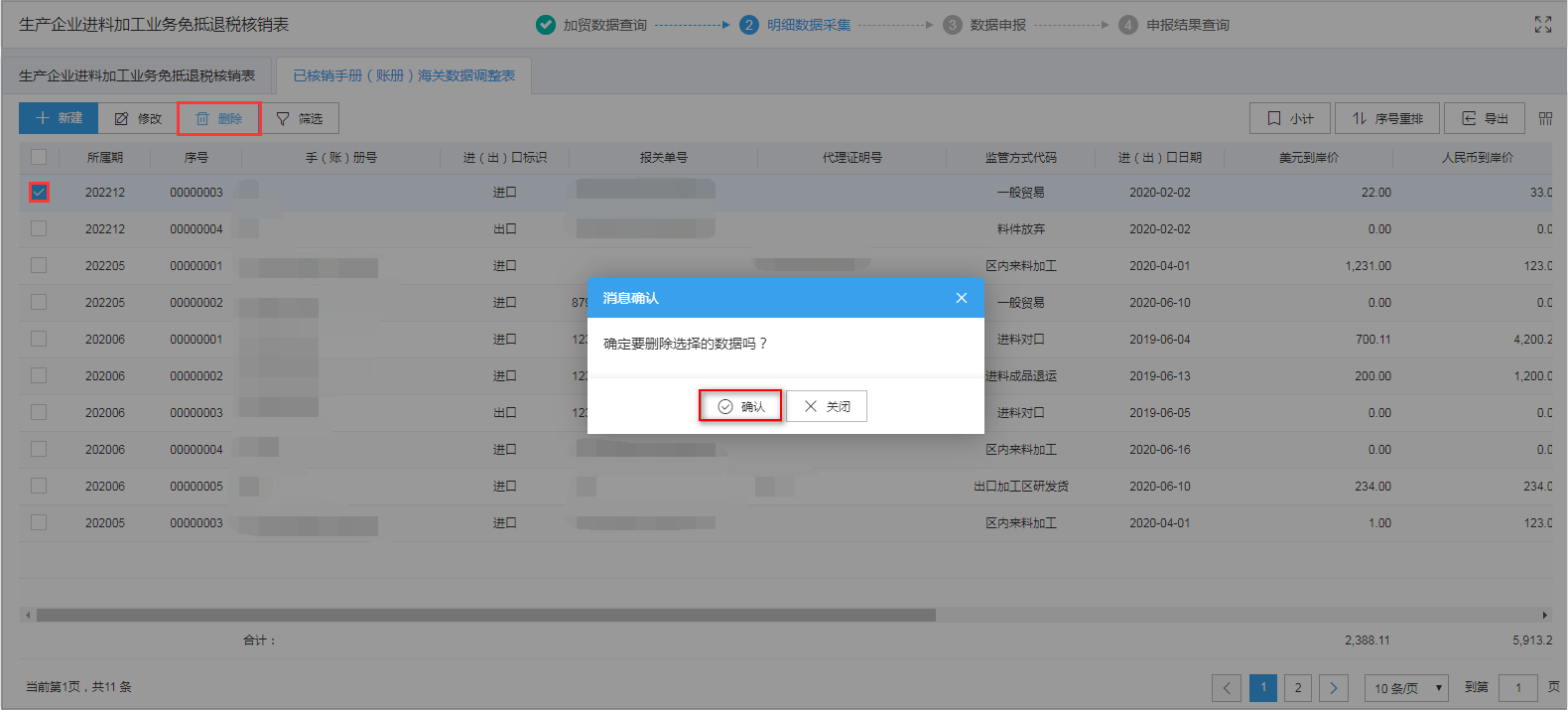This screenshot has width=1568, height=710.
Task: Click the 进料成品退运 cell
Action: point(1021,375)
